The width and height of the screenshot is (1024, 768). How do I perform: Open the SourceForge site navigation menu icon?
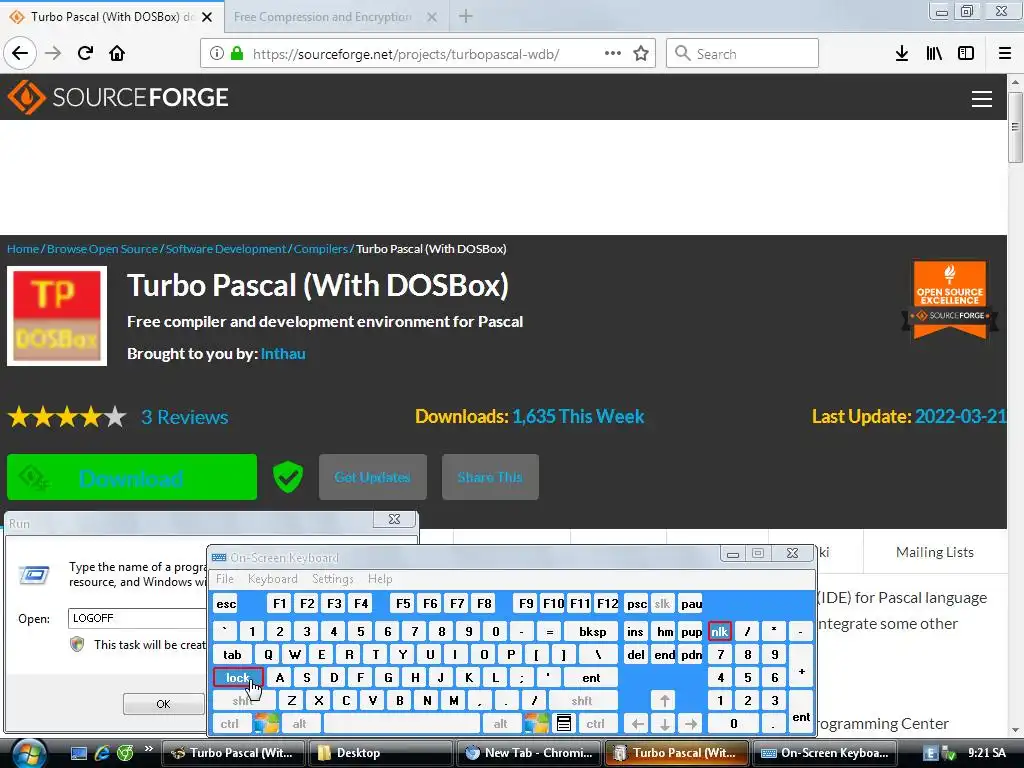click(x=982, y=99)
